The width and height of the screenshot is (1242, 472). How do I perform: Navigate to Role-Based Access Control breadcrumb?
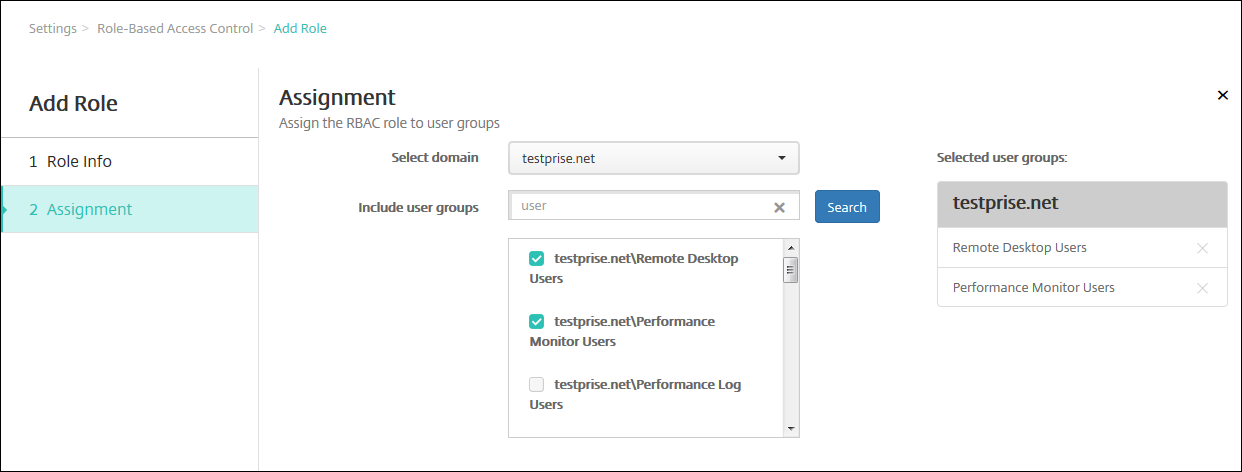(x=175, y=28)
